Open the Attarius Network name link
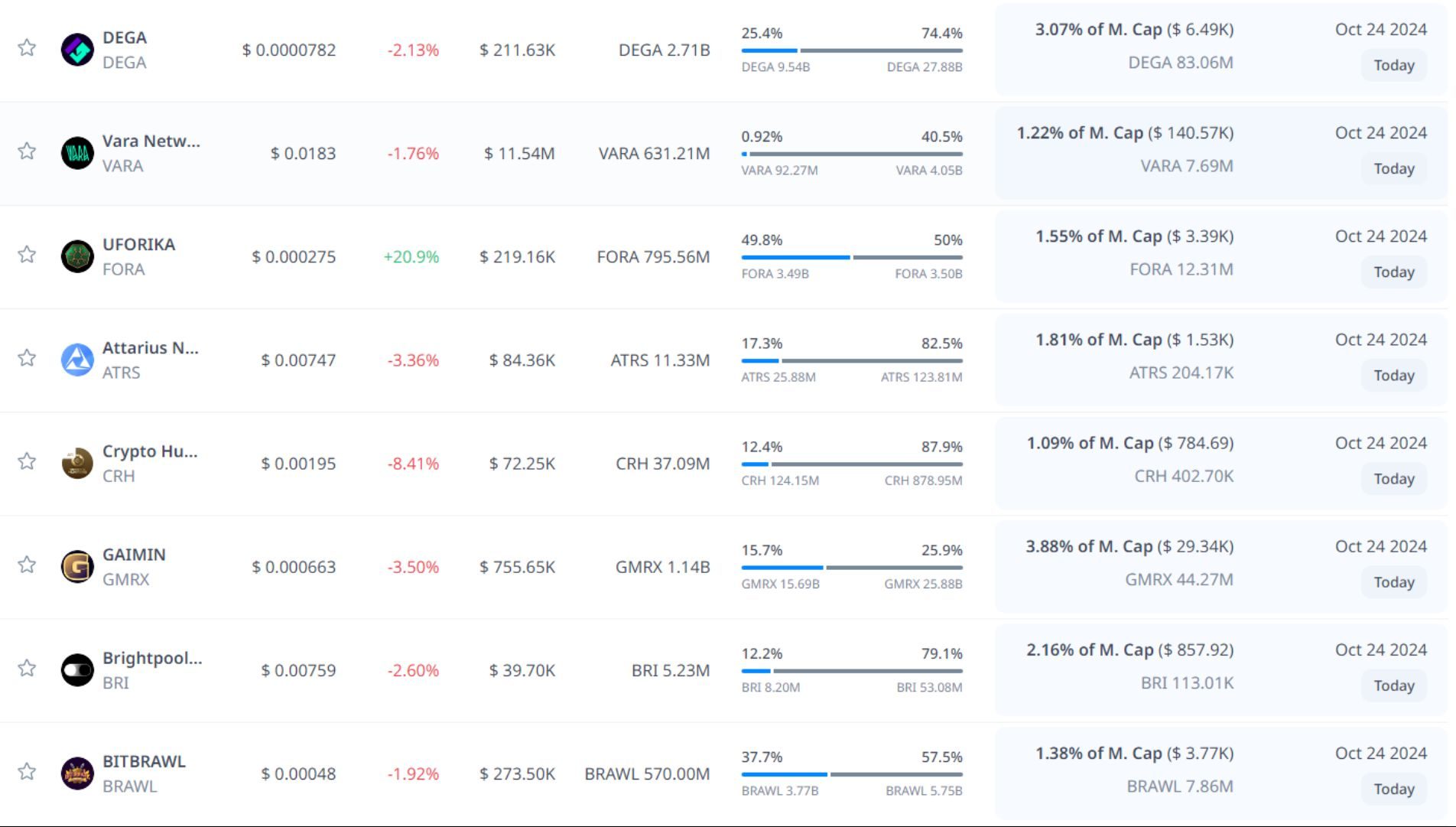This screenshot has width=1456, height=827. pos(150,348)
